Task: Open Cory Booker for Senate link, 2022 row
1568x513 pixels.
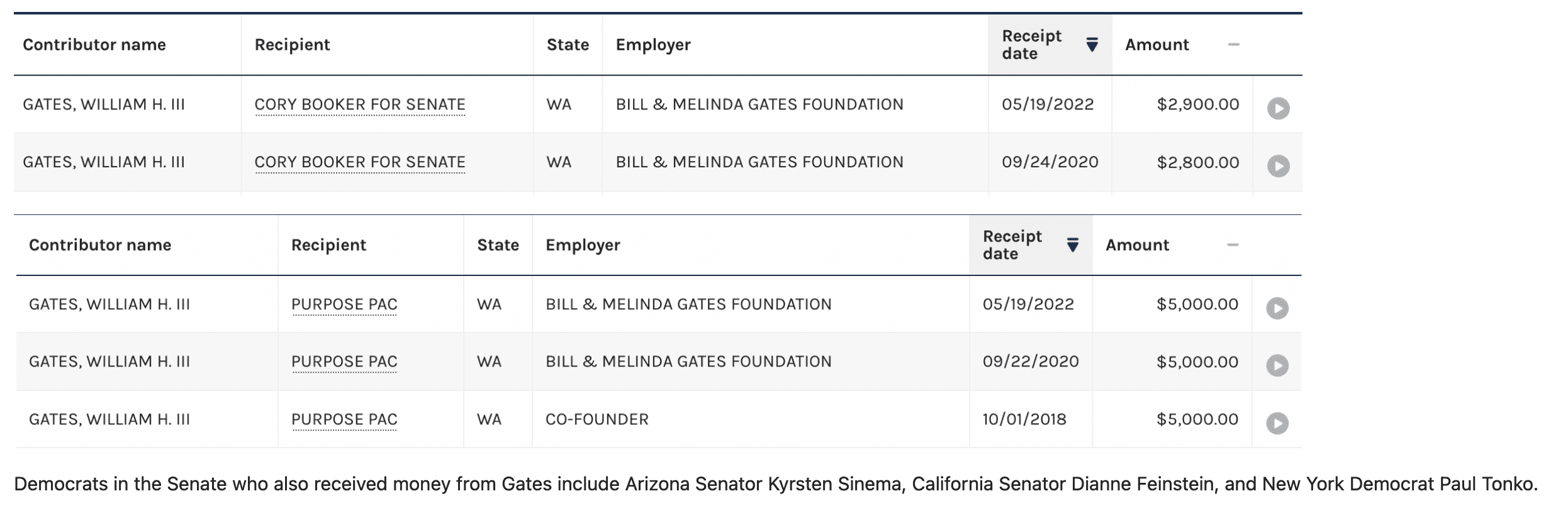Action: [x=360, y=104]
